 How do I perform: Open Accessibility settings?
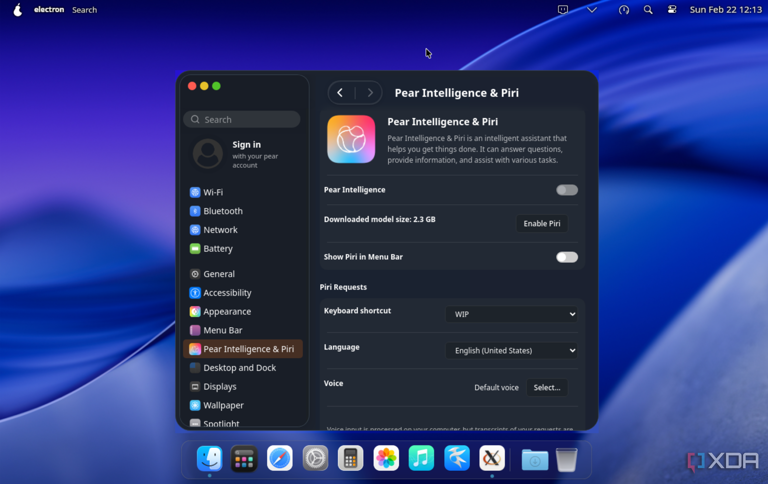point(243,293)
